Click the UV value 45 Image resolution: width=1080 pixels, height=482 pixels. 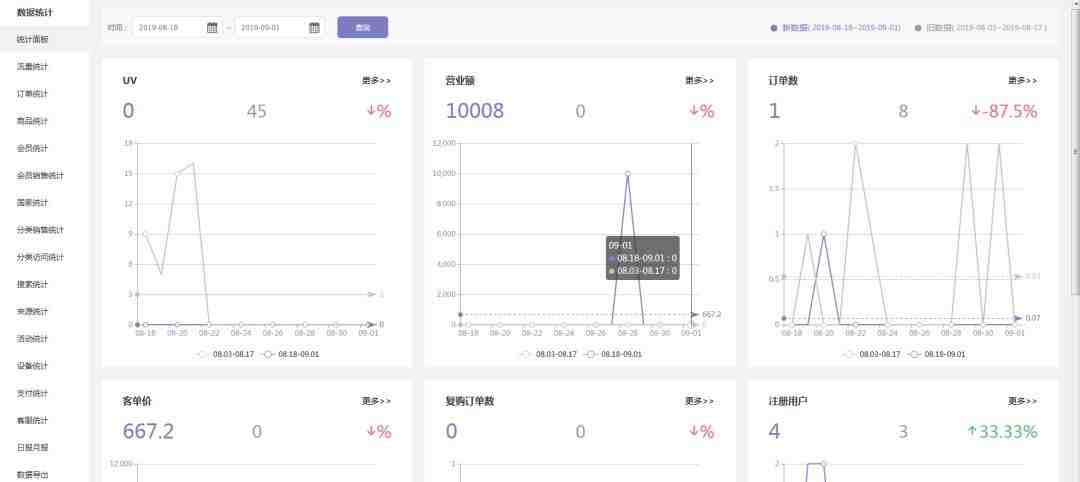257,111
